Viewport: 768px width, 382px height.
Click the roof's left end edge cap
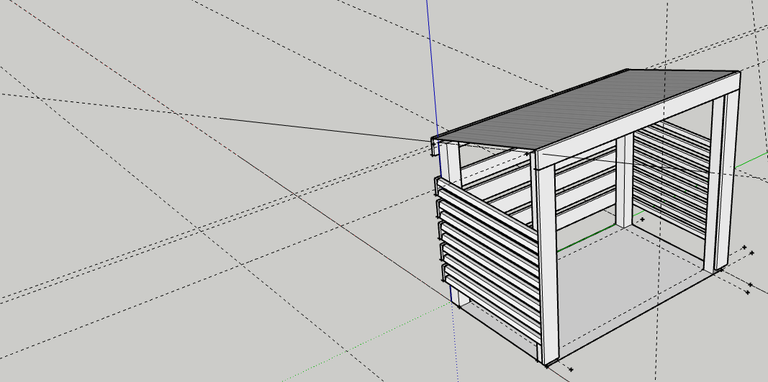[434, 146]
